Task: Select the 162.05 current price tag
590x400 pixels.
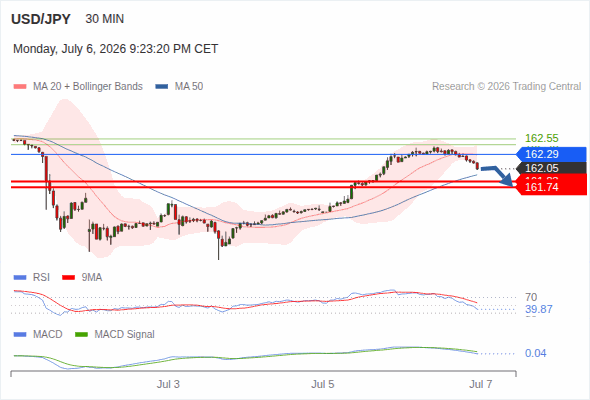Action: click(x=551, y=168)
